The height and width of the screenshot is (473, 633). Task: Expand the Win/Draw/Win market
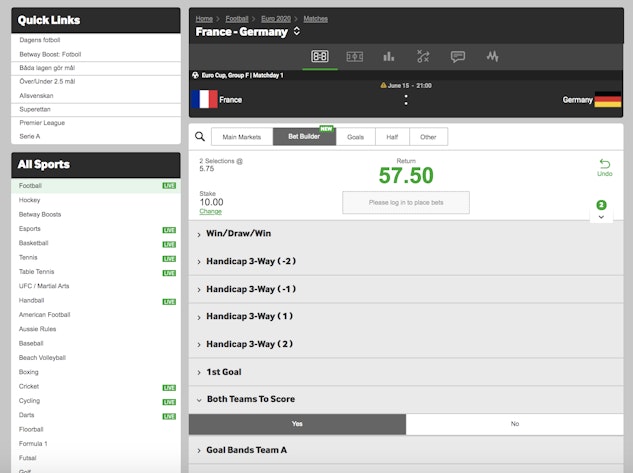click(406, 234)
